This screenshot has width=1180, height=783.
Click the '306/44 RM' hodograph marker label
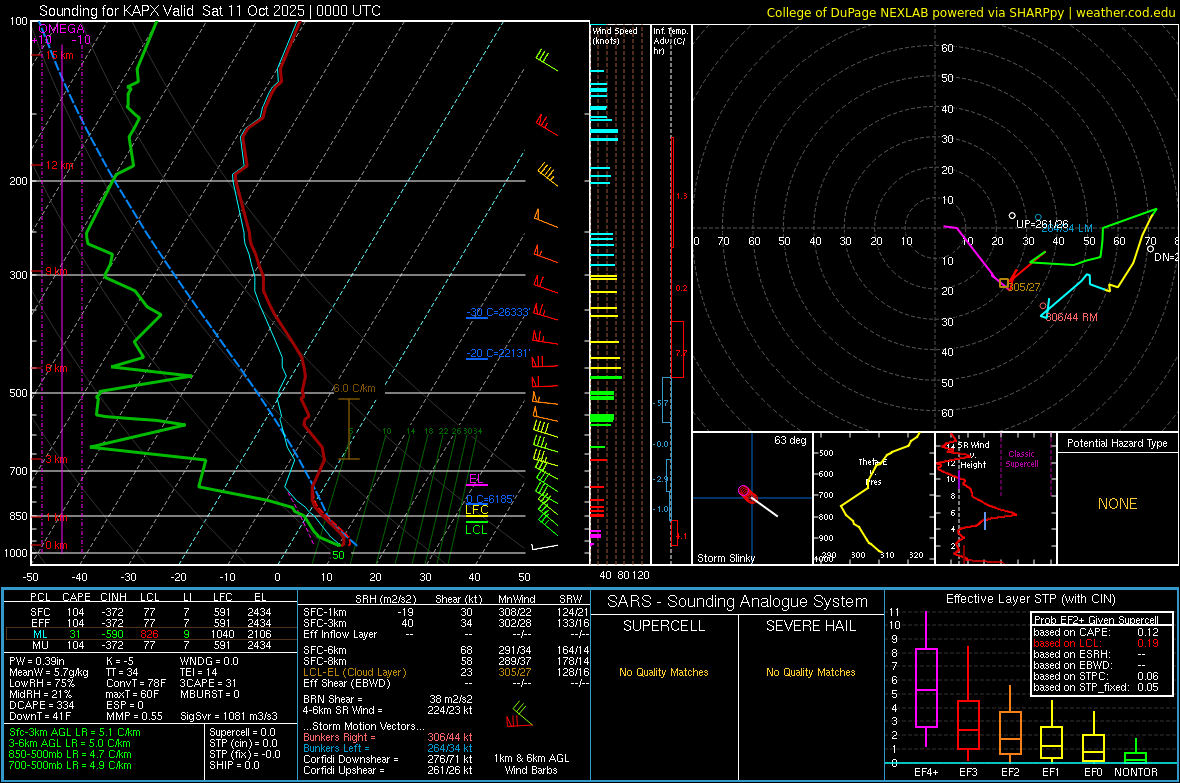click(x=1071, y=317)
